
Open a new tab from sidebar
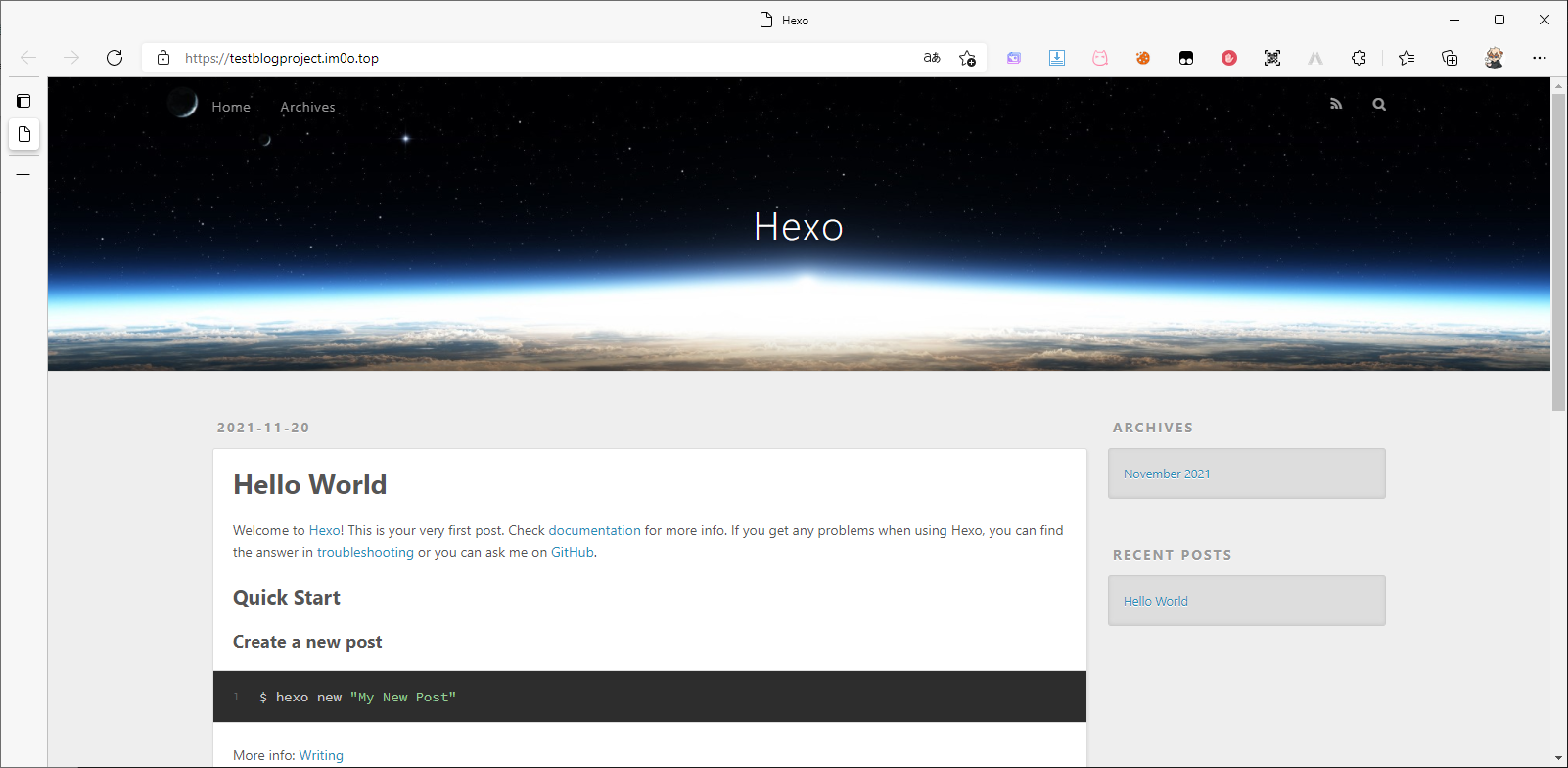pos(23,175)
